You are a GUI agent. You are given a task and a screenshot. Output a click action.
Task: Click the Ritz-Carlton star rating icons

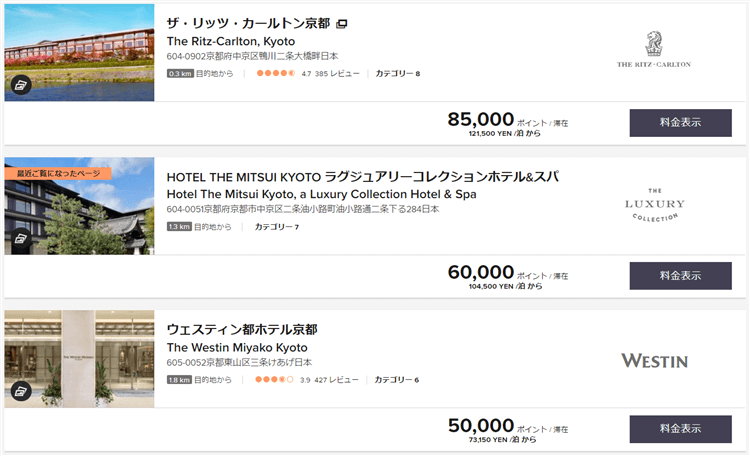point(276,74)
